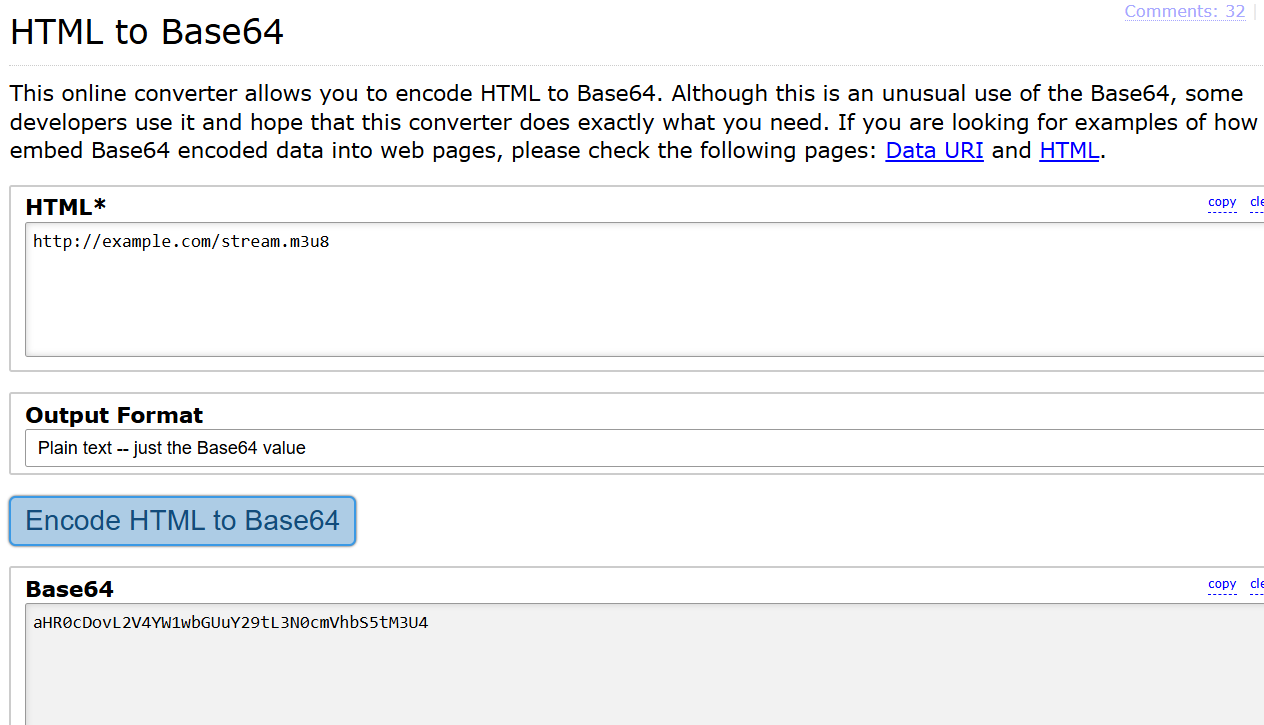Click clear link above the Base64 output box
The image size is (1264, 725).
(1257, 584)
